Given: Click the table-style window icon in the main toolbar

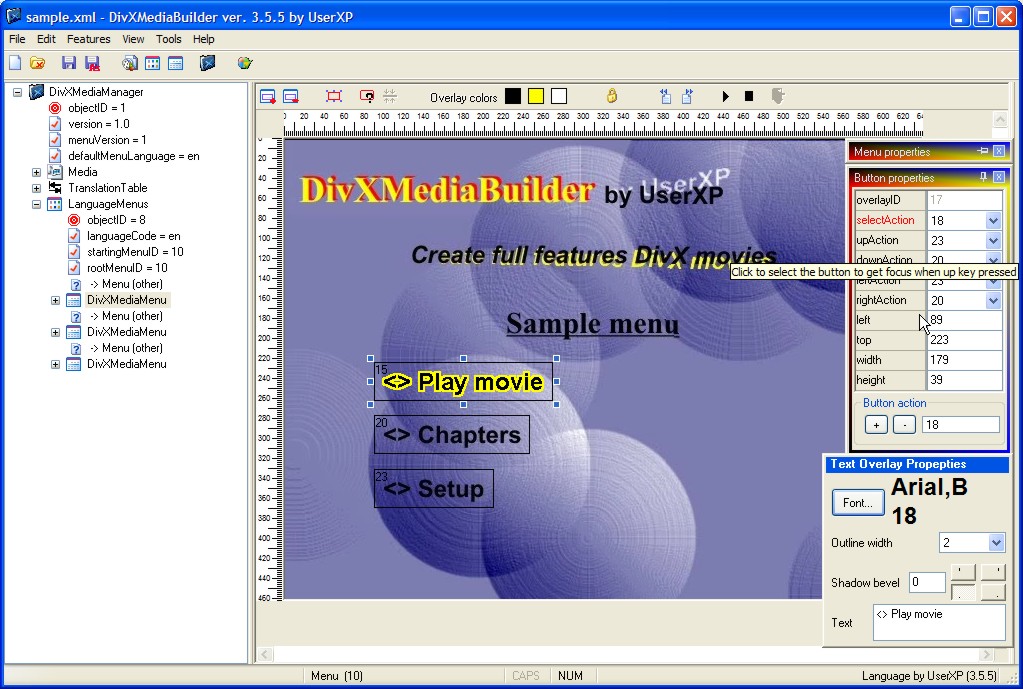Looking at the screenshot, I should [x=176, y=63].
